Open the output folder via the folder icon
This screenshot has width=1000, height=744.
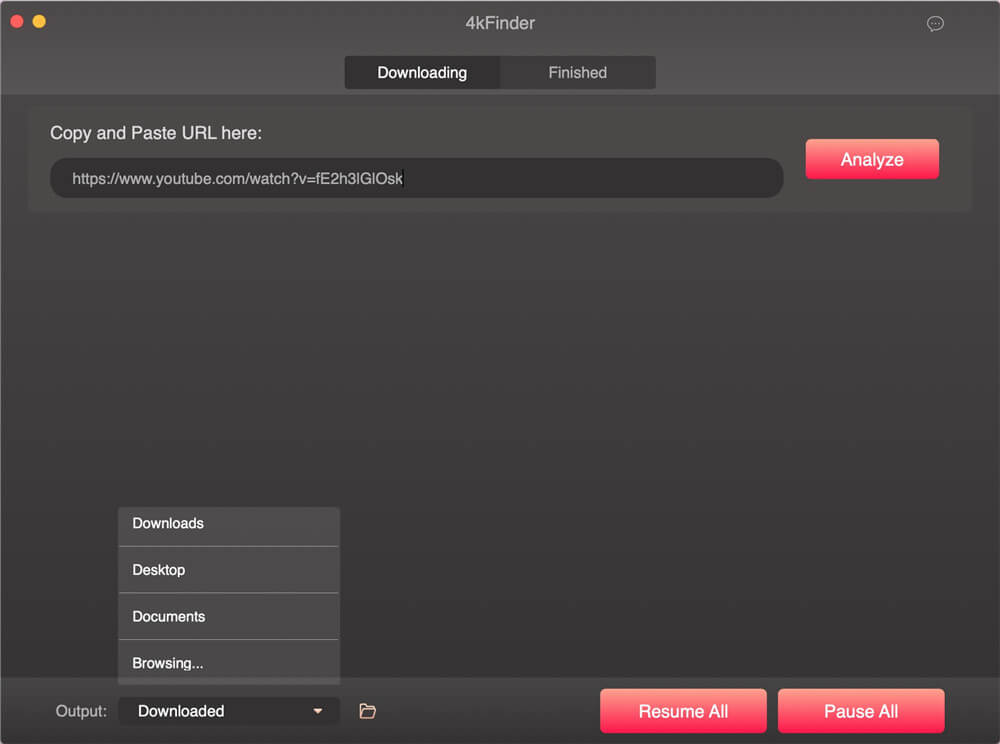367,710
